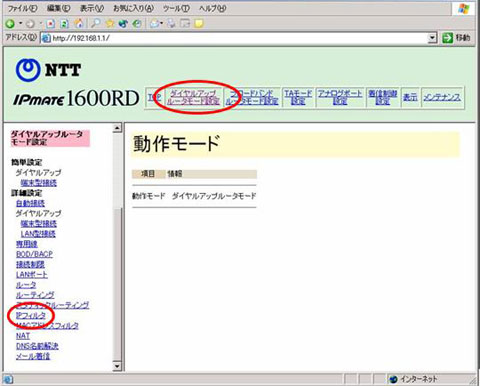Open the 表示 link in top navigation
This screenshot has width=480, height=386.
(410, 97)
